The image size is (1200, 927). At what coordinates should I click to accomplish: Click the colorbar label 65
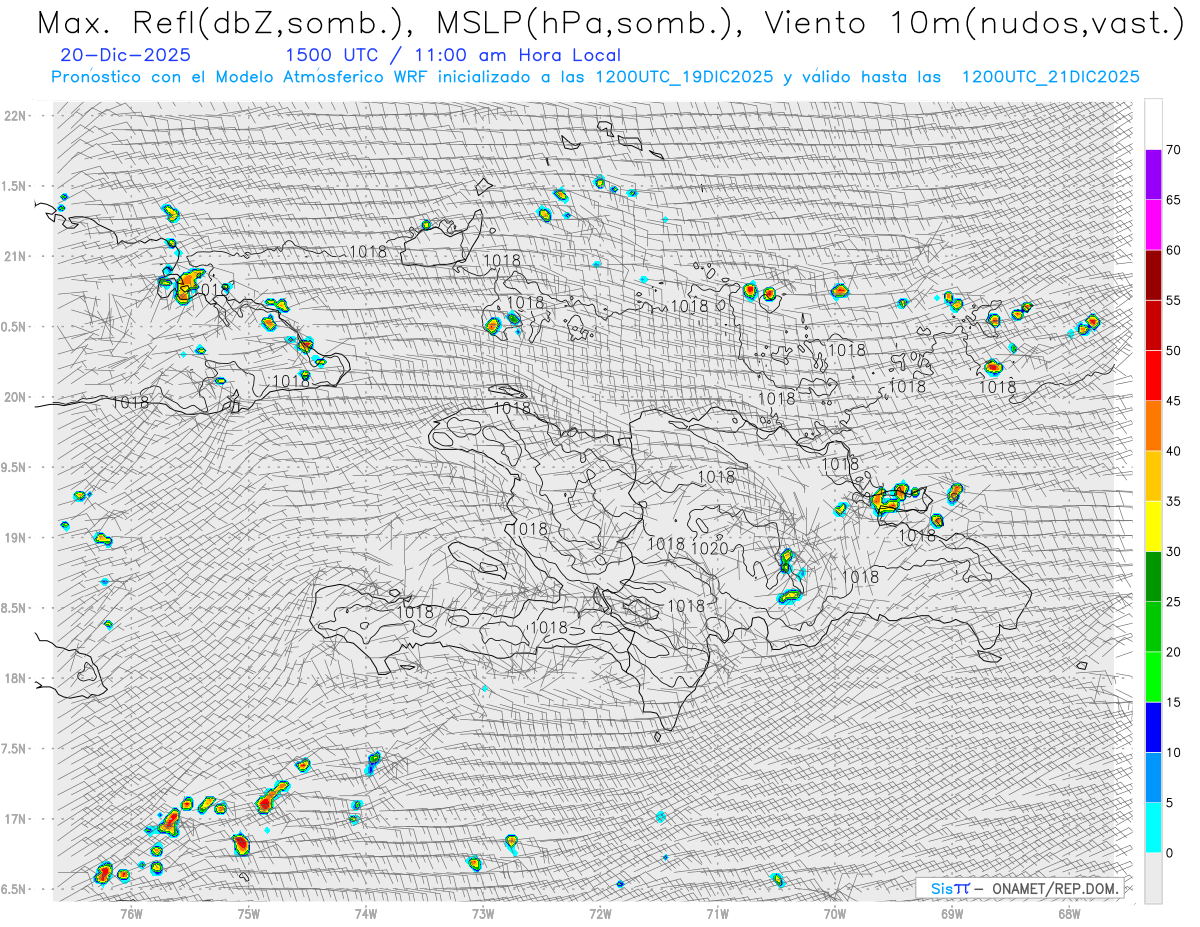coord(1173,200)
